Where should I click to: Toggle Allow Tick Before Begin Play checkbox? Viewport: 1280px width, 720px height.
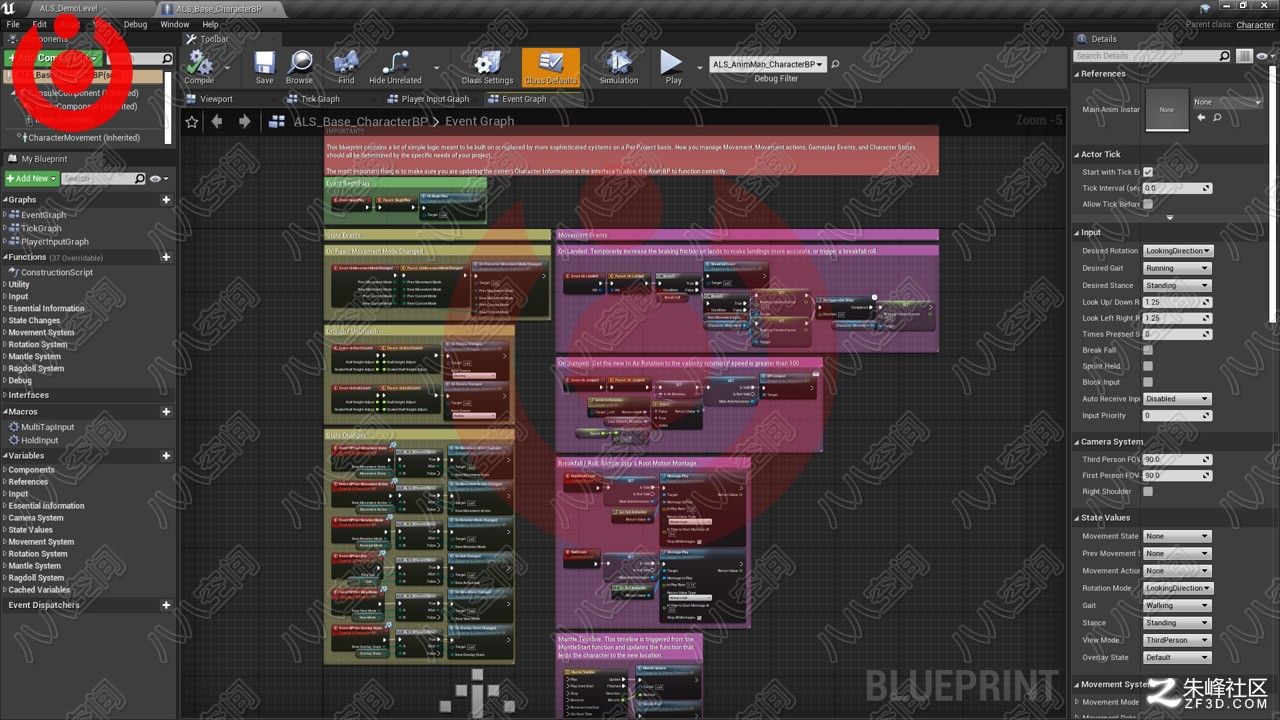(1148, 204)
